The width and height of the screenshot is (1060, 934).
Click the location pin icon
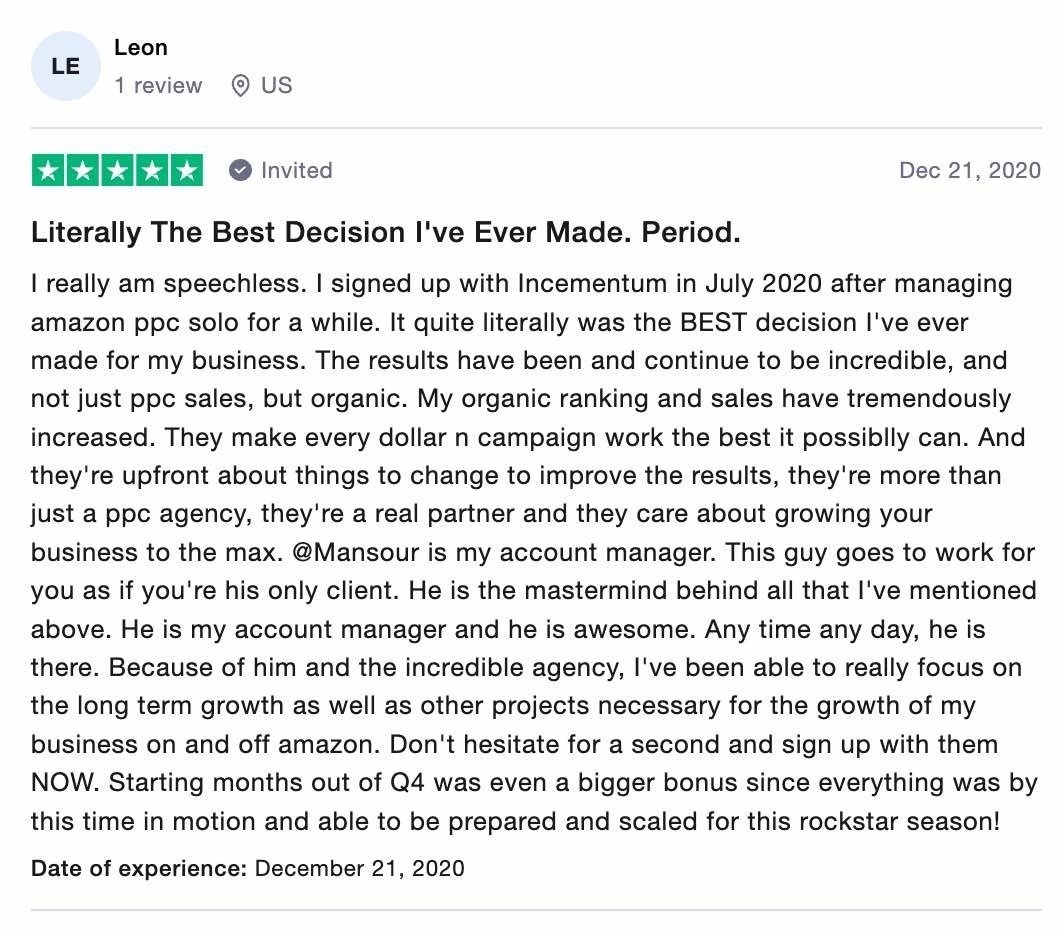click(x=240, y=86)
